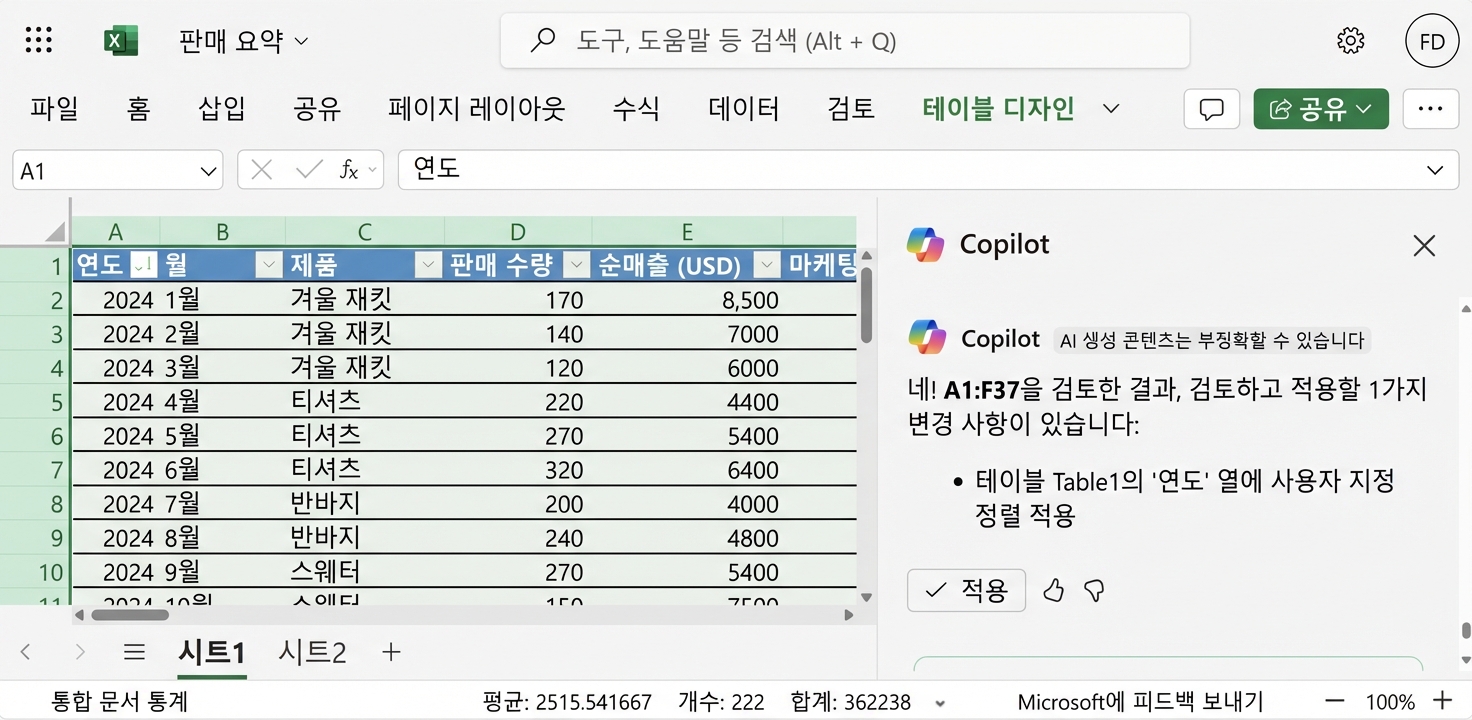Open status bar summary options chevron
This screenshot has height=720, width=1472.
[x=939, y=703]
